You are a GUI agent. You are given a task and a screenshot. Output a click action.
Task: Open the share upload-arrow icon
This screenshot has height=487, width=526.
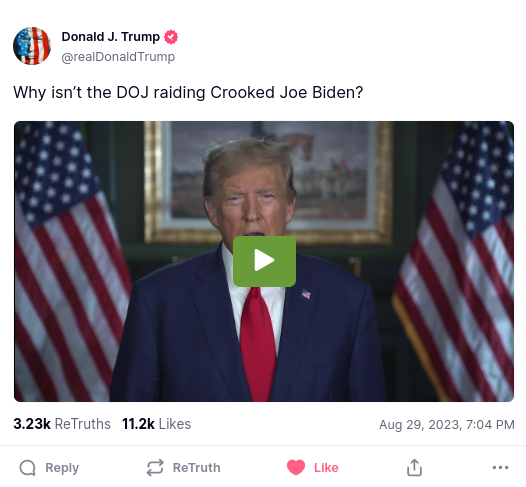pos(414,468)
